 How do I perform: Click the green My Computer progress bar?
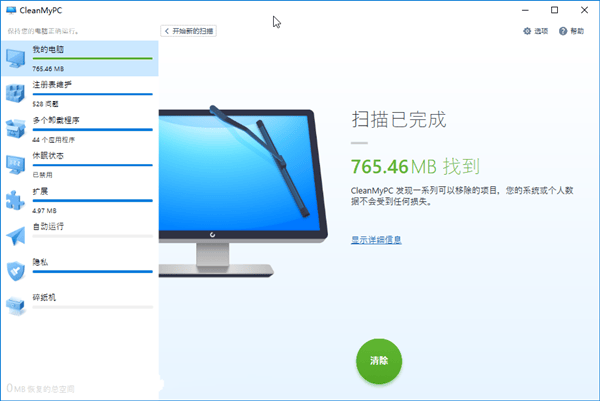point(93,59)
